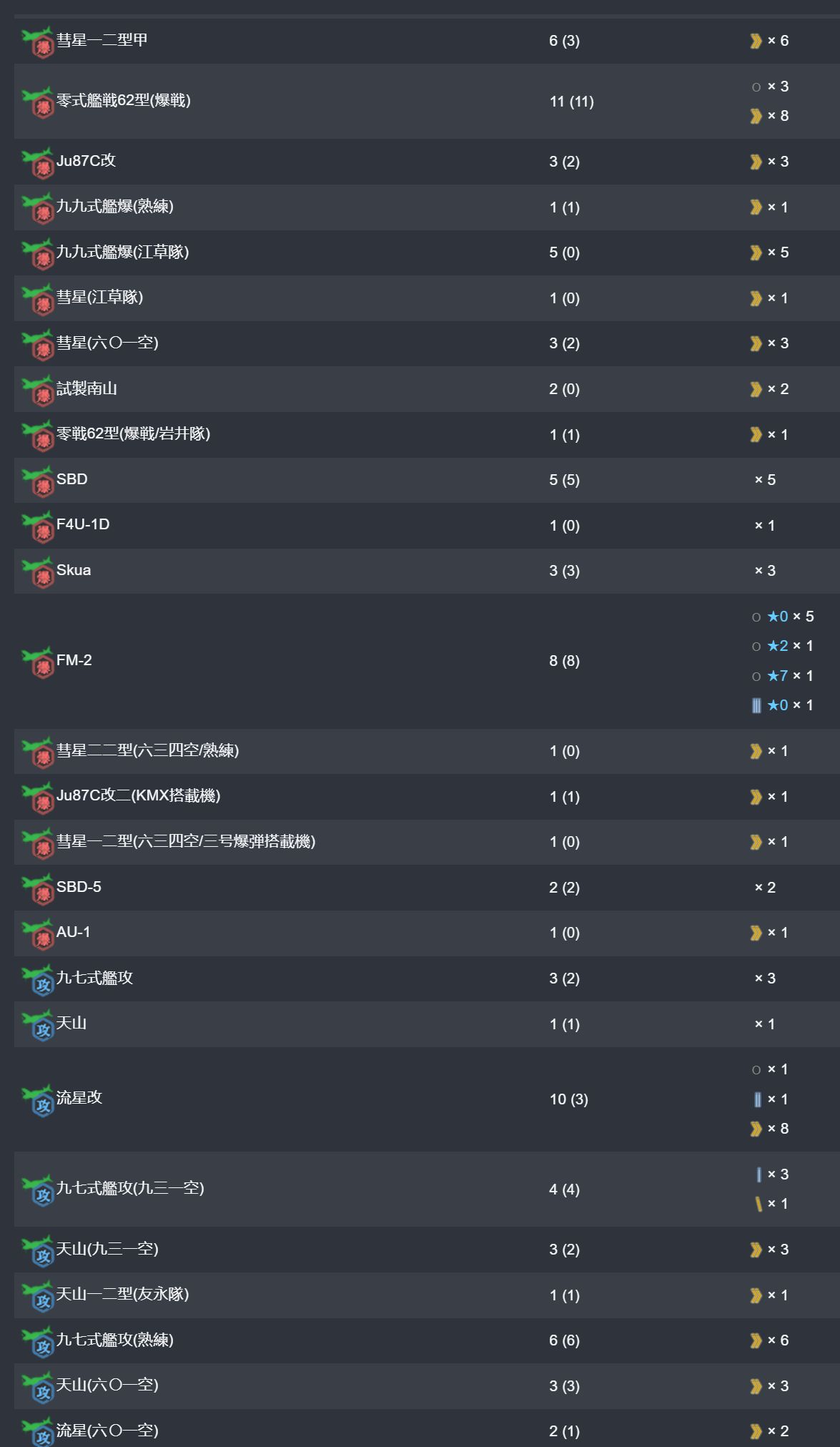The image size is (840, 1447).
Task: Select the Ju87C改二(KMX搭載機) equipment name
Action: tap(139, 795)
